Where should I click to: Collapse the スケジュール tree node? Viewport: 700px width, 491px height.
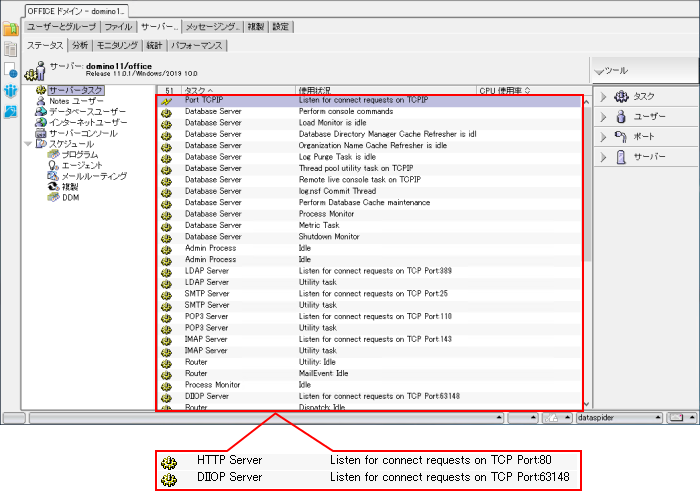tap(29, 144)
